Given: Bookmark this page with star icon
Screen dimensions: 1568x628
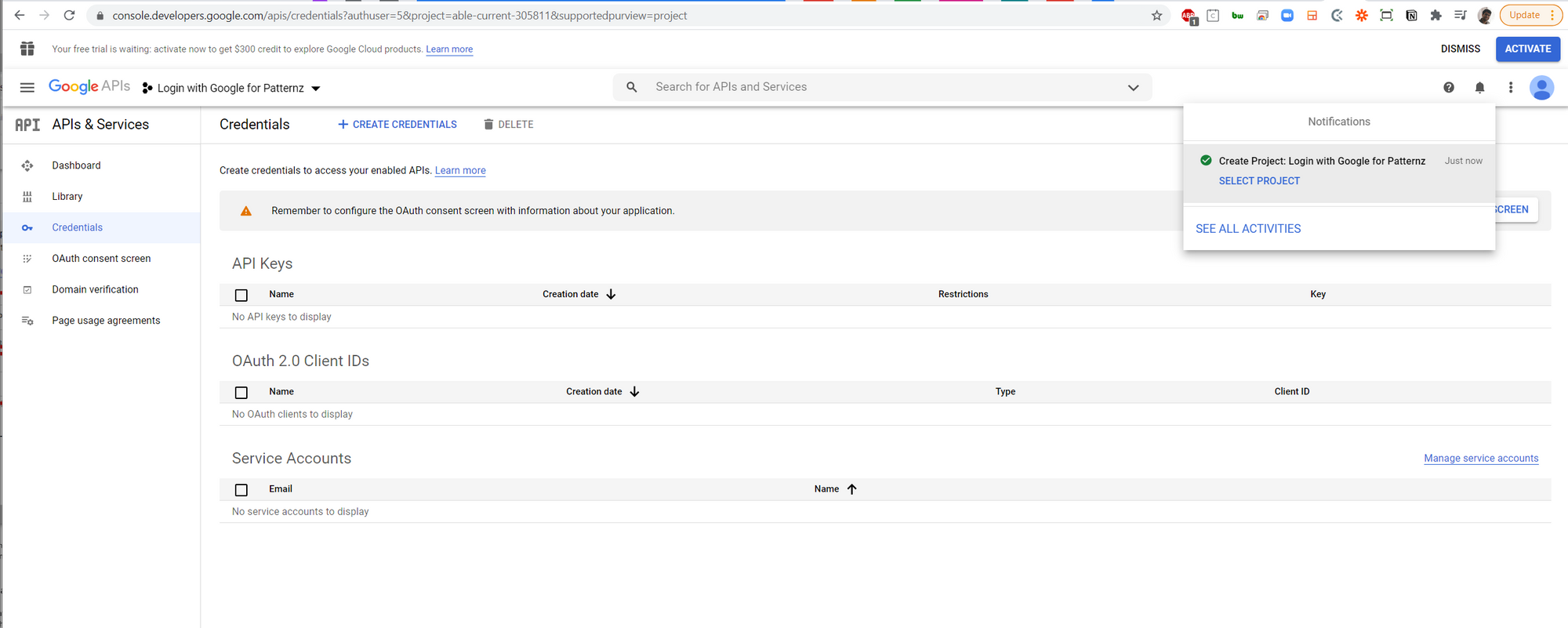Looking at the screenshot, I should tap(1156, 16).
